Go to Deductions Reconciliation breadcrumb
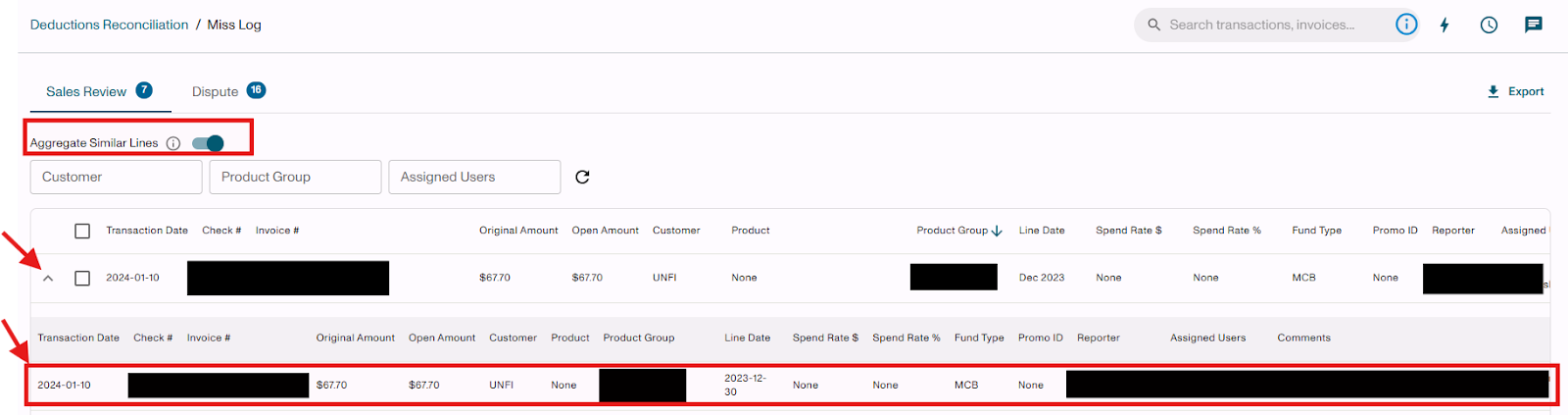Viewport: 1568px width, 415px height. 109,25
